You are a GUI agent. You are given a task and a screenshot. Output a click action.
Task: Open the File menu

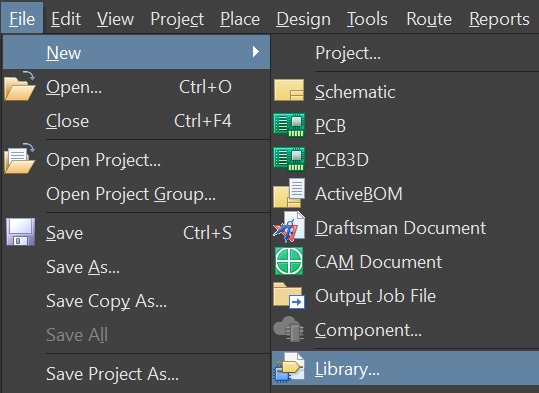pos(22,18)
